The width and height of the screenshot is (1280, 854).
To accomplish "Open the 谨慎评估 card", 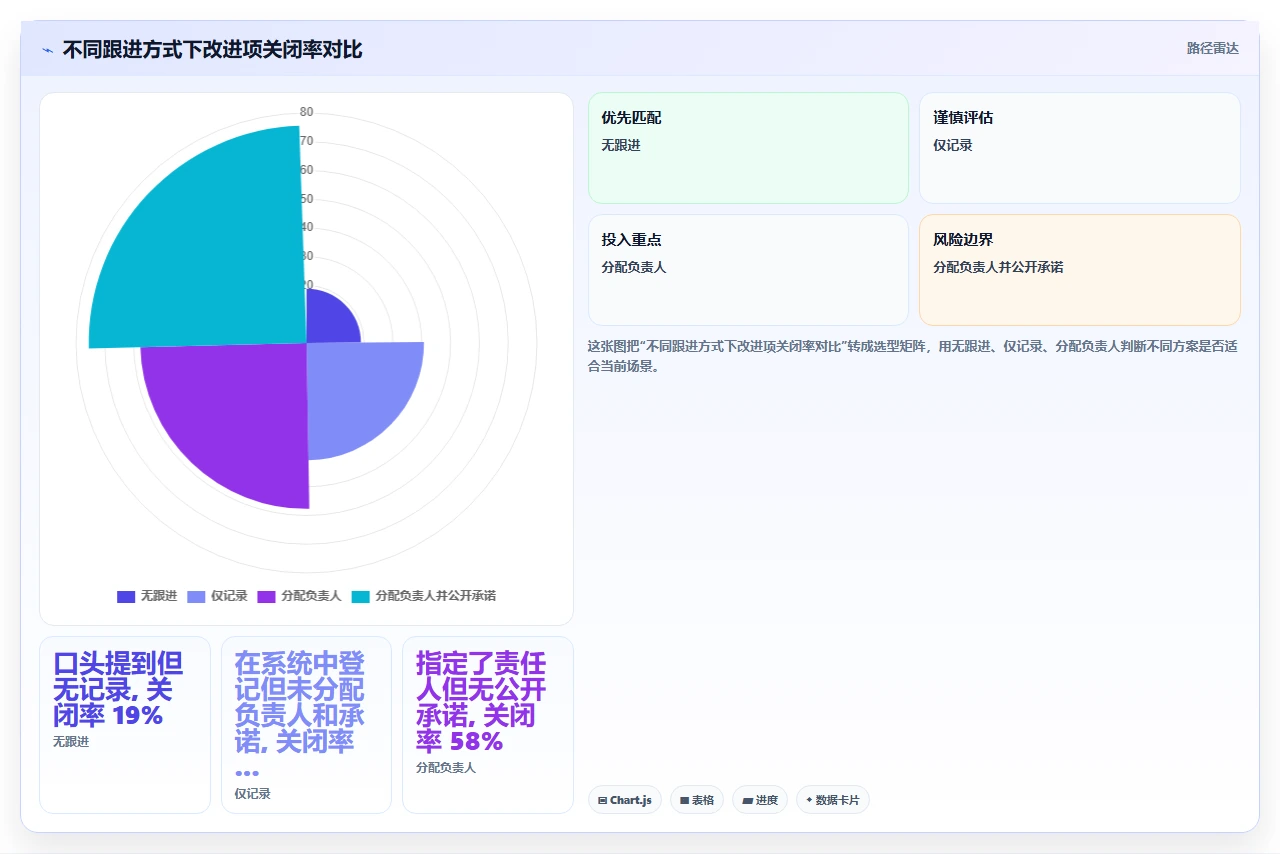I will [1080, 148].
